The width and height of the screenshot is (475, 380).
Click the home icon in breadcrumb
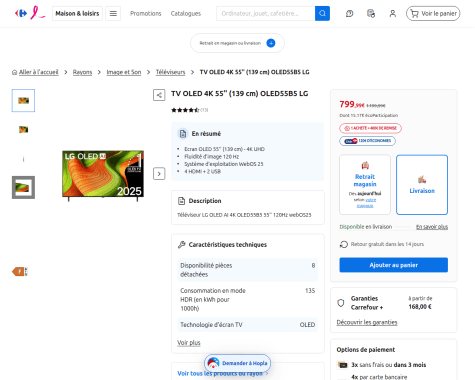pyautogui.click(x=14, y=72)
